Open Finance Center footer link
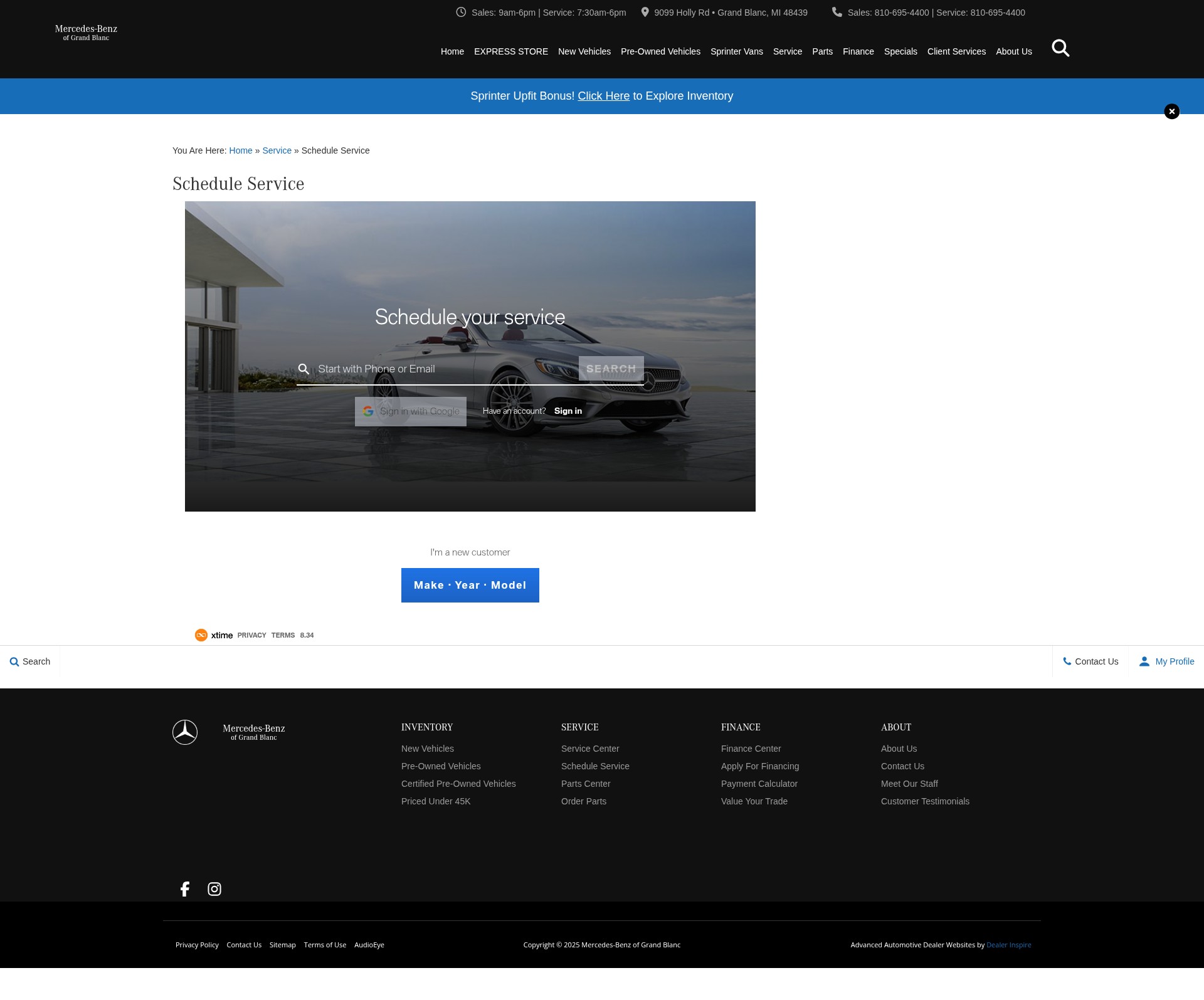This screenshot has height=1000, width=1204. 751,749
